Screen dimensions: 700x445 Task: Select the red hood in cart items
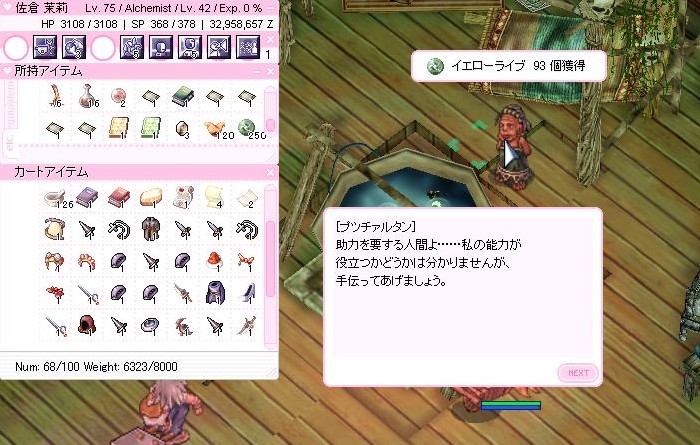click(x=87, y=325)
